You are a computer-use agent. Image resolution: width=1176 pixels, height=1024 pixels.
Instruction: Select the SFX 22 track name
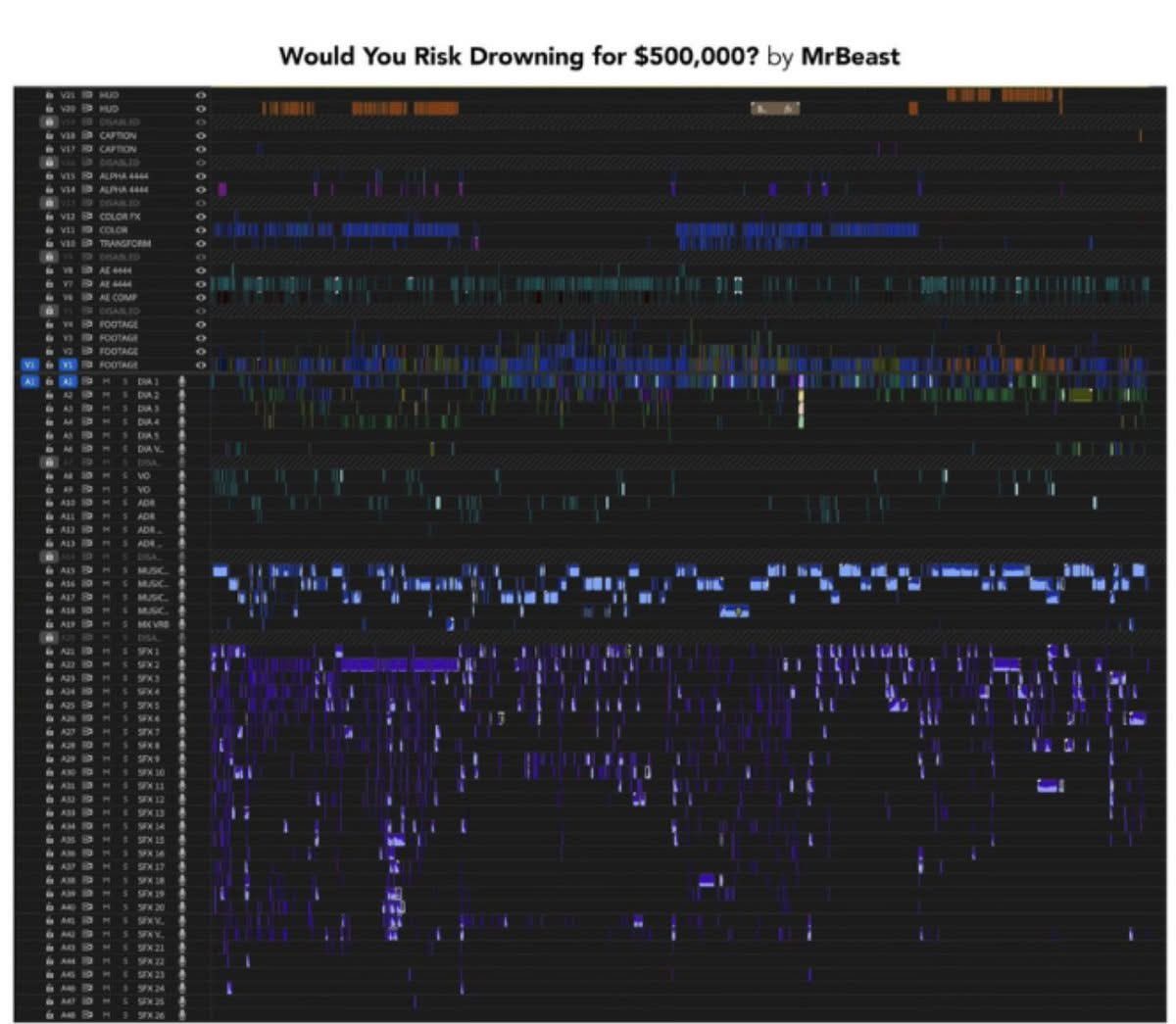pyautogui.click(x=151, y=961)
